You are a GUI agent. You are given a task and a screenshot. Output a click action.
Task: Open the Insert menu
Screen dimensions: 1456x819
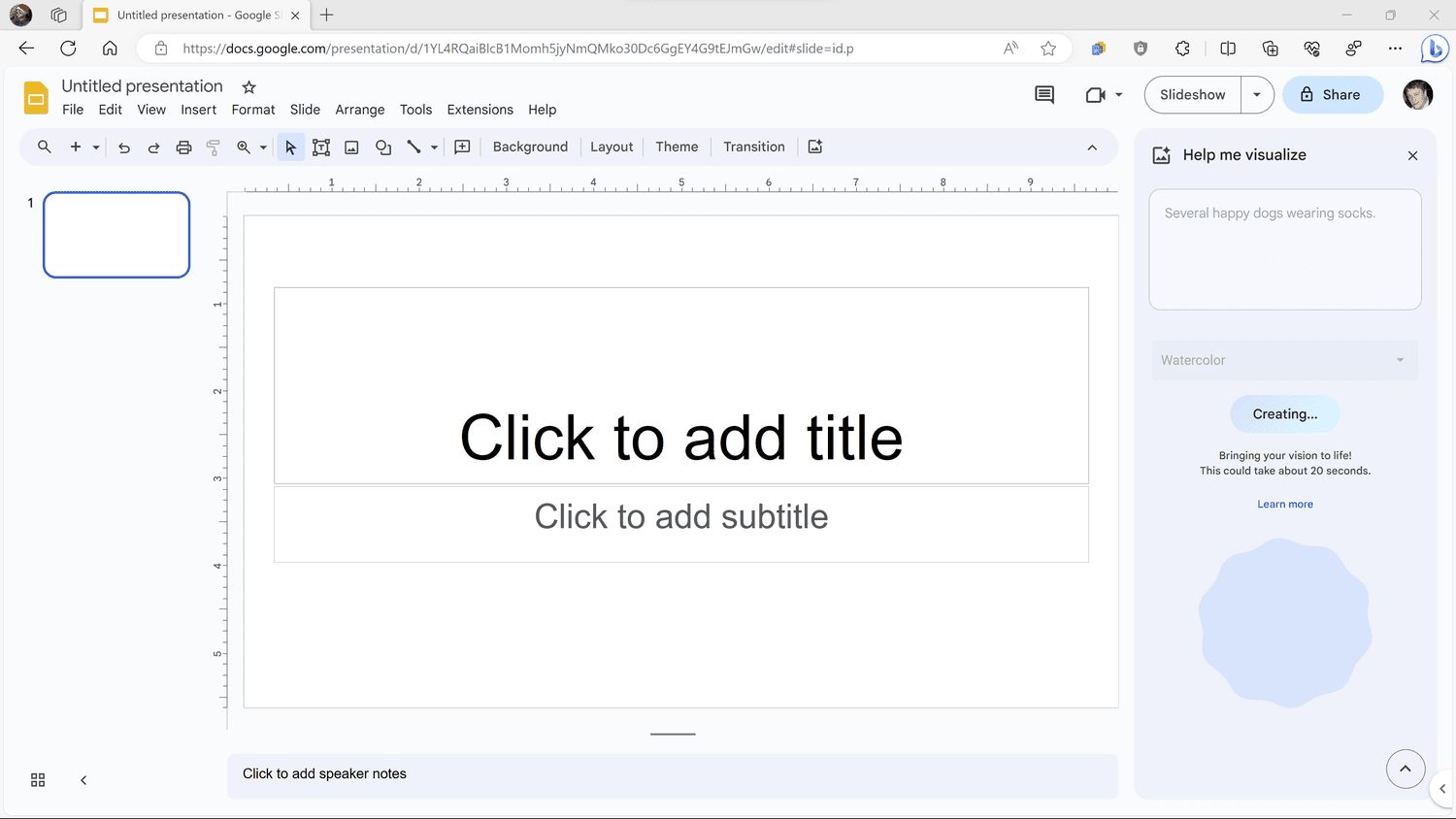coord(198,110)
